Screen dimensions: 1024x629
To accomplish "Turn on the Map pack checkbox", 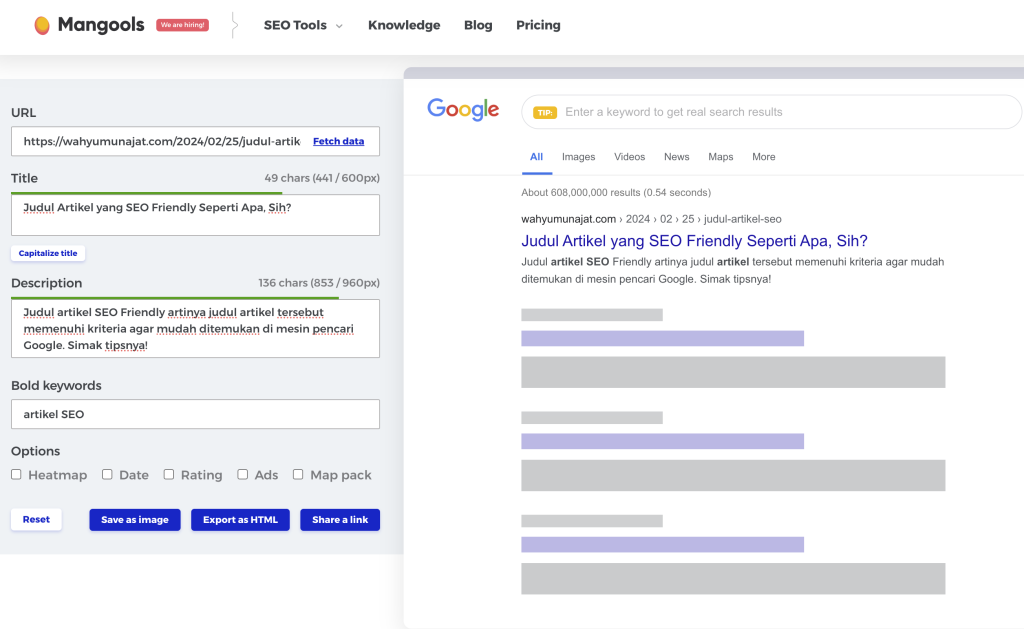I will pos(298,475).
